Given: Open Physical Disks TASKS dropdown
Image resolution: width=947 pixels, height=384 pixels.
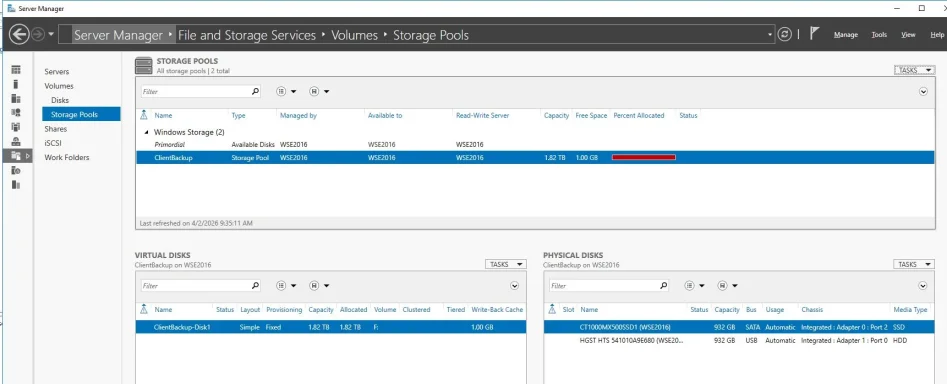Looking at the screenshot, I should pyautogui.click(x=914, y=264).
